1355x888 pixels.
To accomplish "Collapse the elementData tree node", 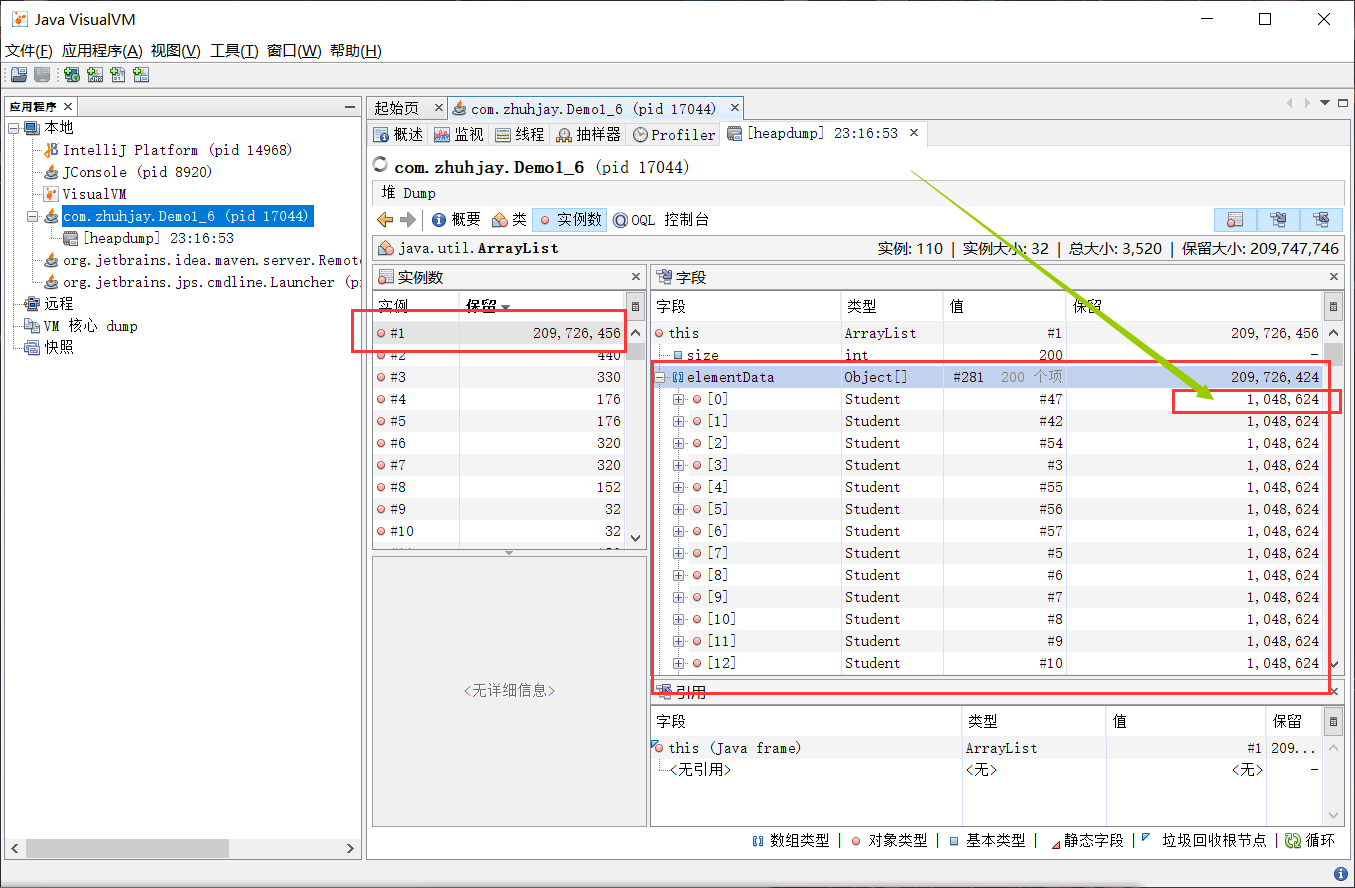I will click(x=660, y=378).
